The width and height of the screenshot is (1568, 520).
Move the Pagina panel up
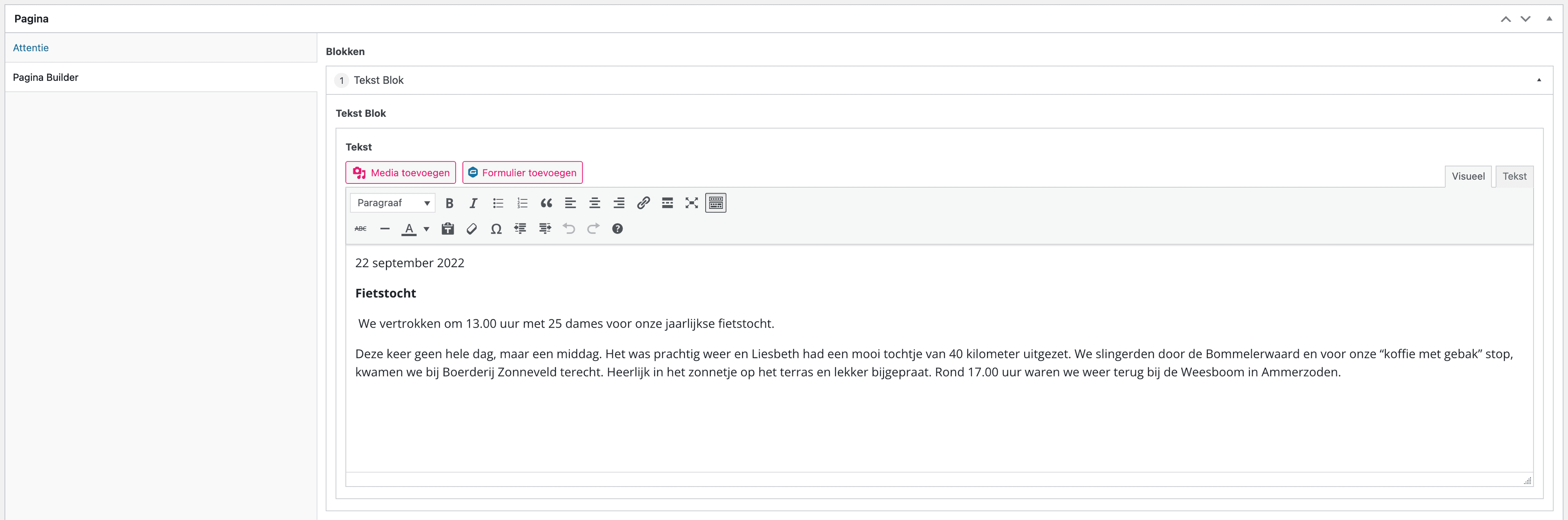tap(1505, 19)
